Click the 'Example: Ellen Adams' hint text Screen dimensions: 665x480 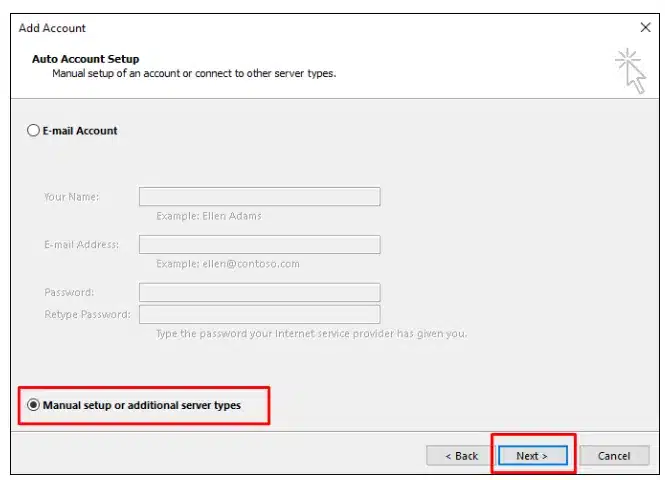click(x=209, y=216)
